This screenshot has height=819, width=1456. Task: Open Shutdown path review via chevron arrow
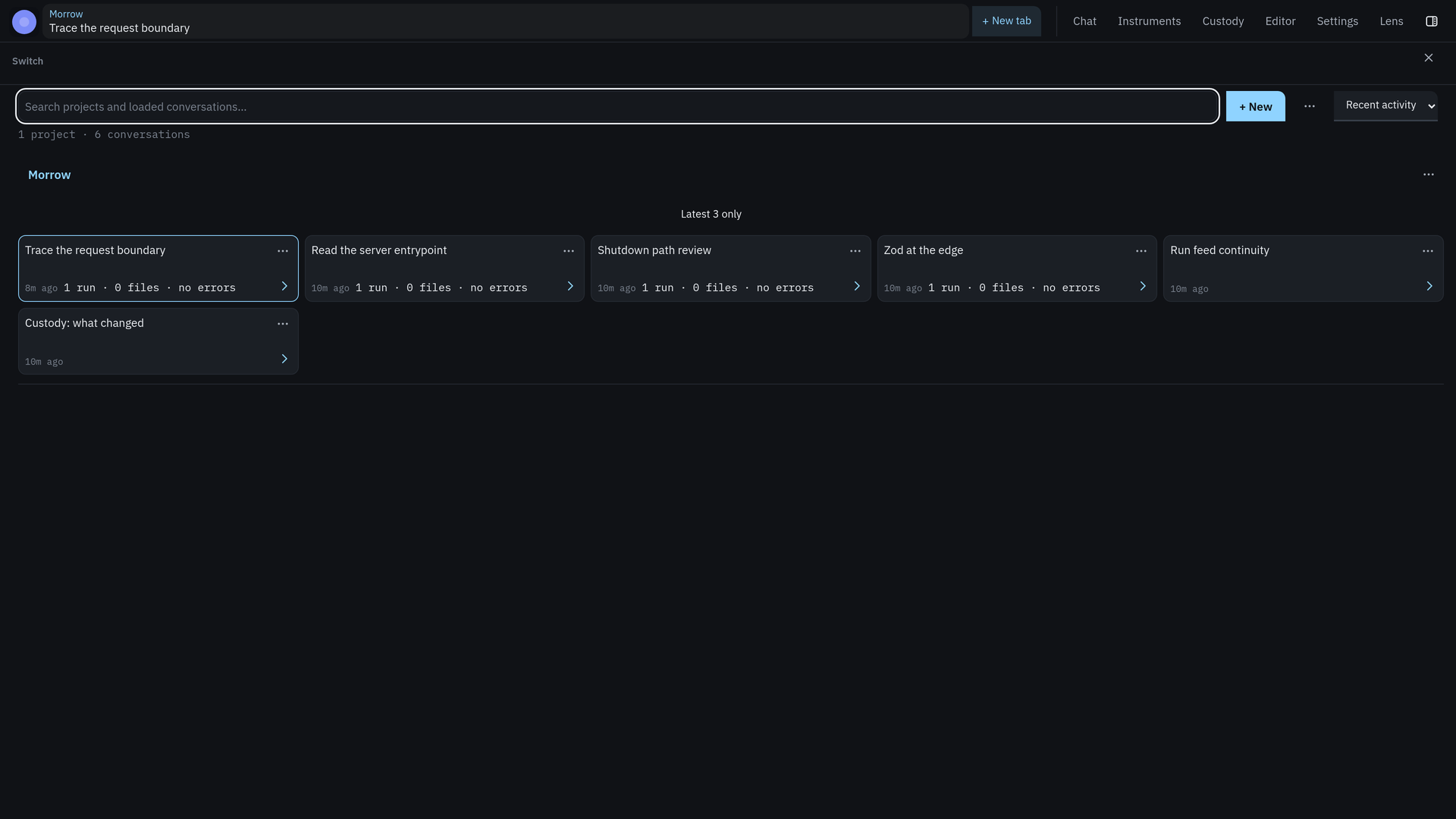pos(857,286)
